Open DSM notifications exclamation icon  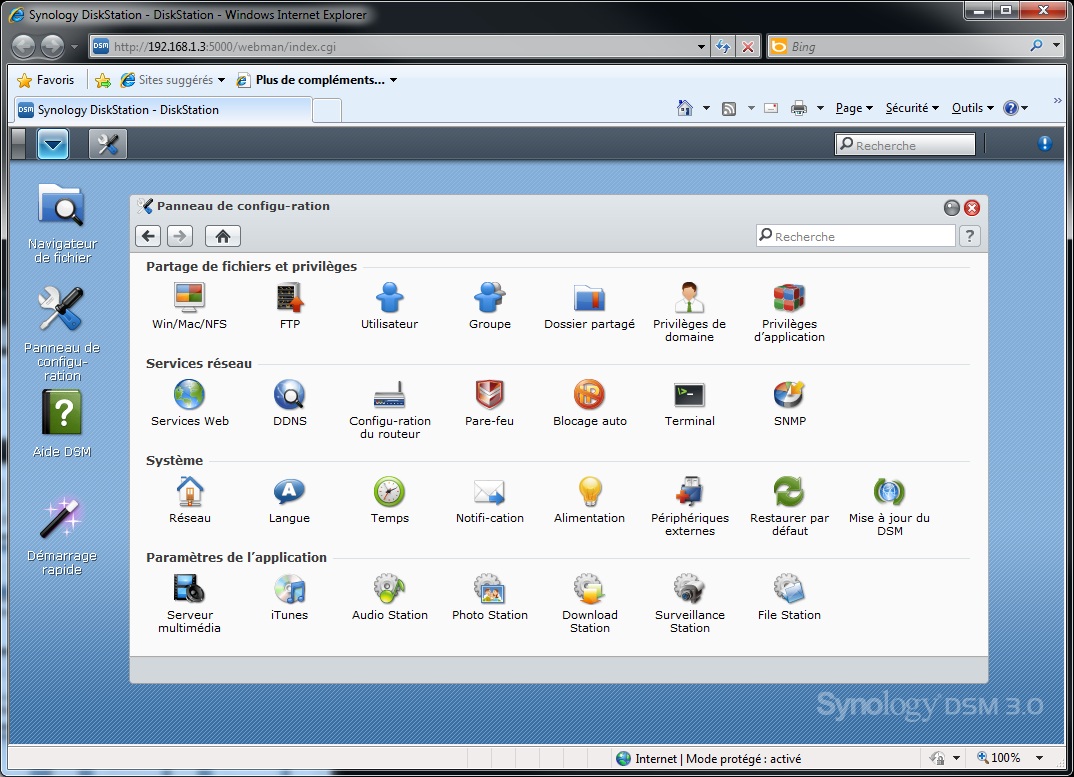(1044, 143)
